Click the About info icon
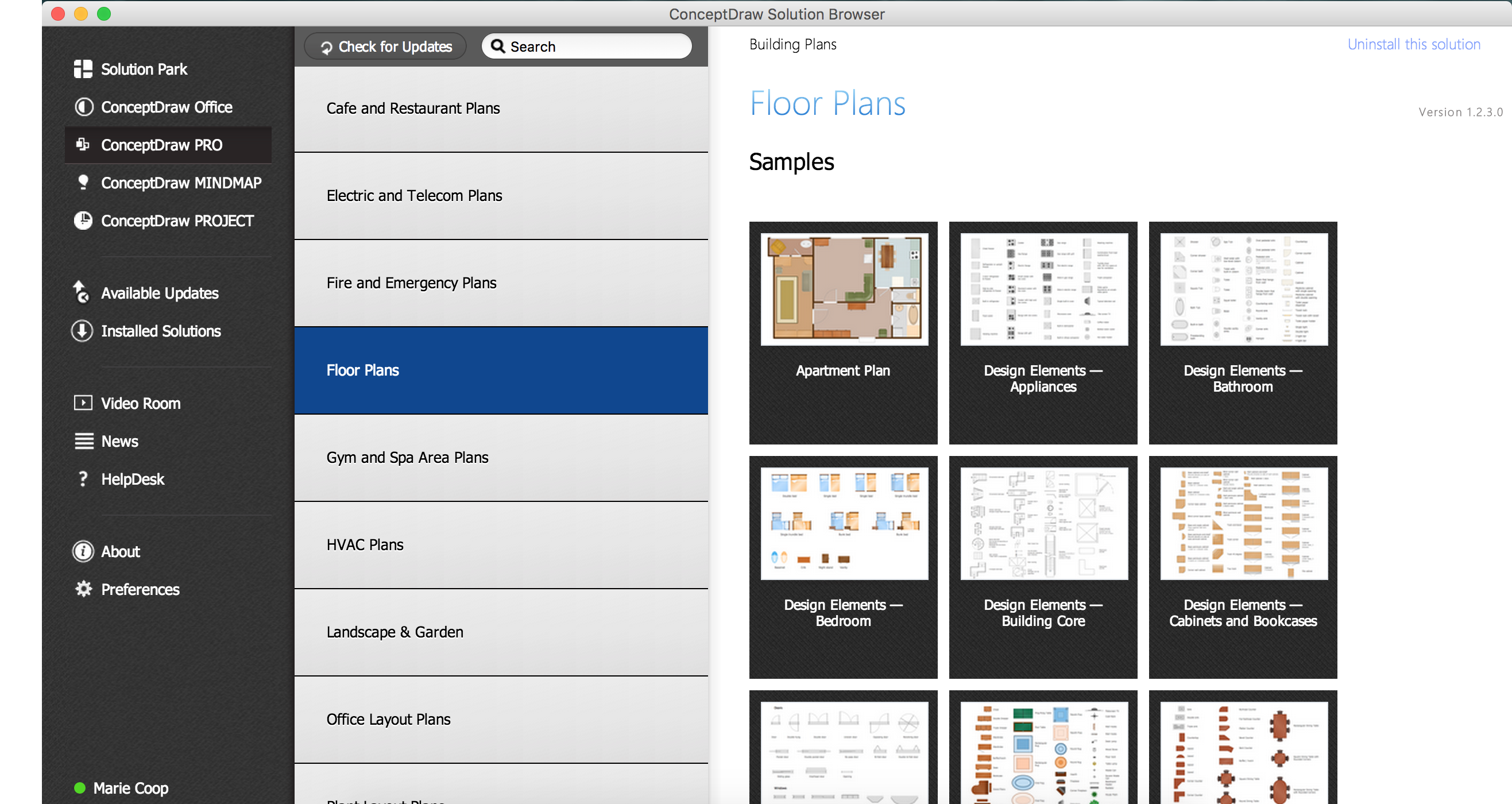This screenshot has width=1512, height=804. pos(83,551)
